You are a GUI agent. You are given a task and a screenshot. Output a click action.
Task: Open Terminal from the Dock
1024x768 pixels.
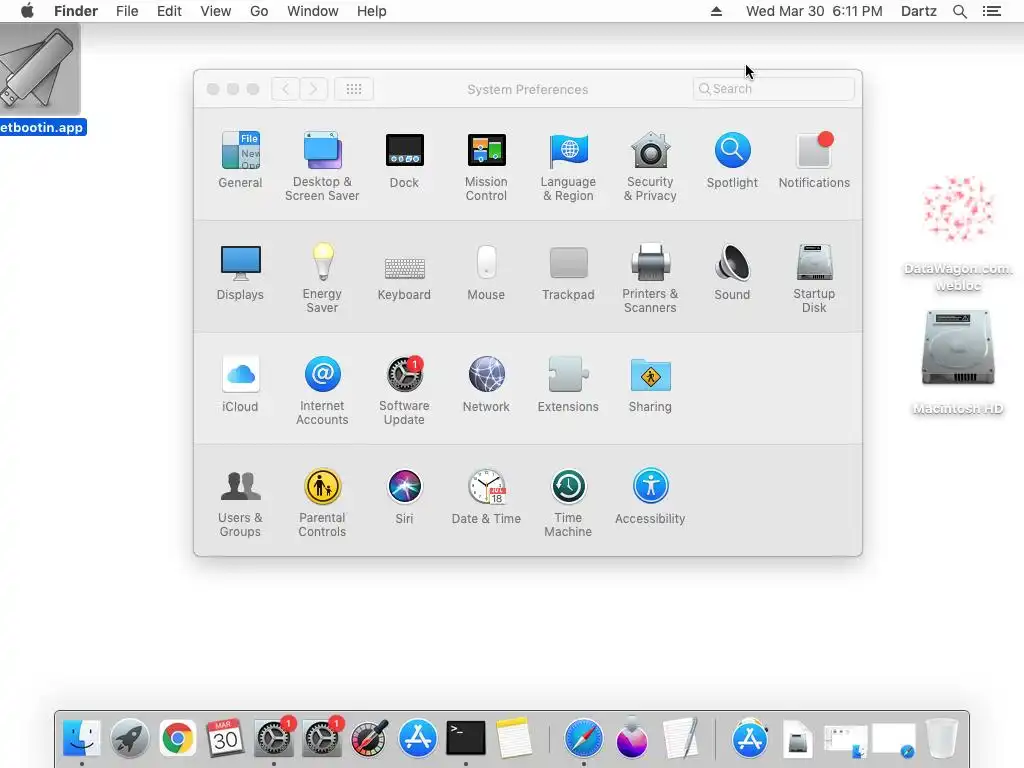click(x=466, y=739)
